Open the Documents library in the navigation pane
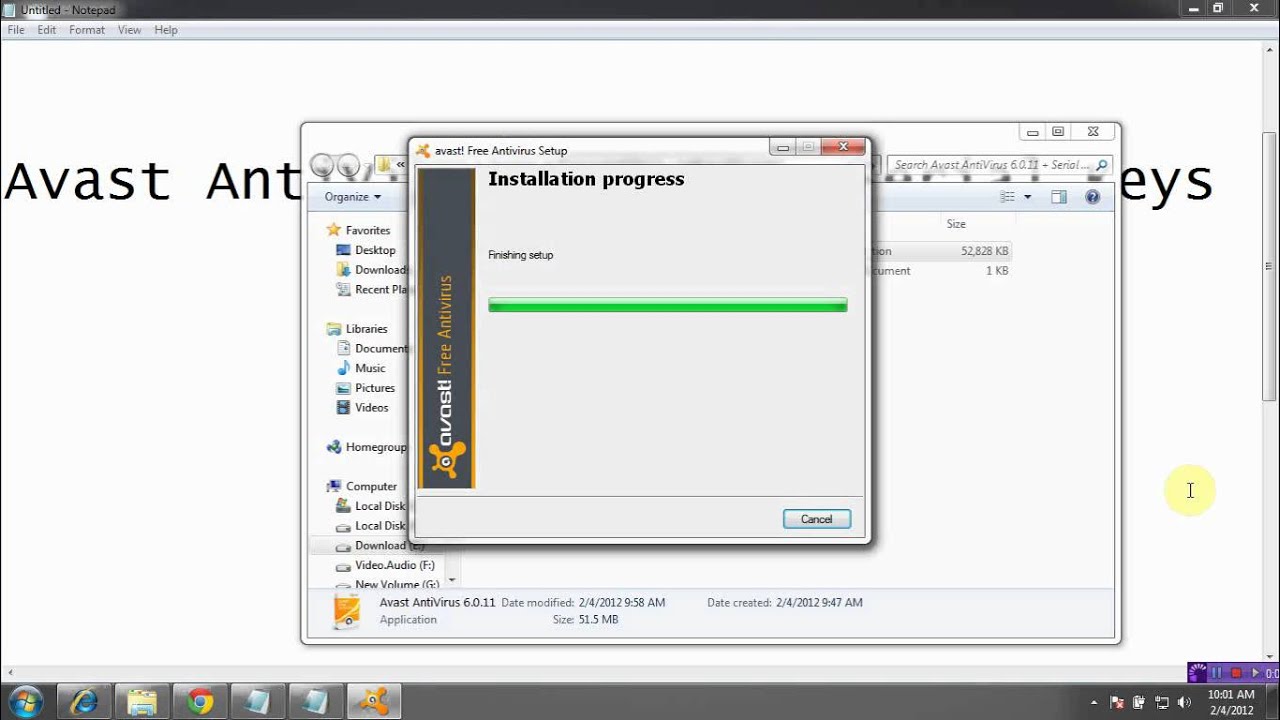Screen dimensions: 1280x720 click(381, 349)
